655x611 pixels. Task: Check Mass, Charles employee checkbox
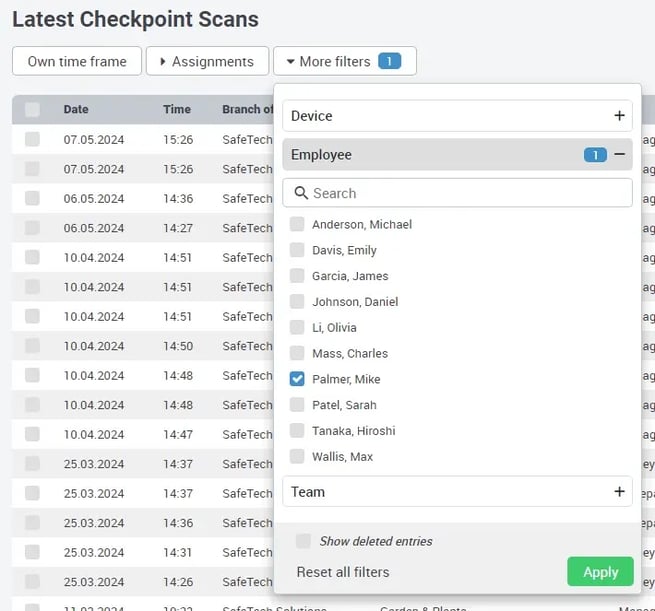point(297,353)
